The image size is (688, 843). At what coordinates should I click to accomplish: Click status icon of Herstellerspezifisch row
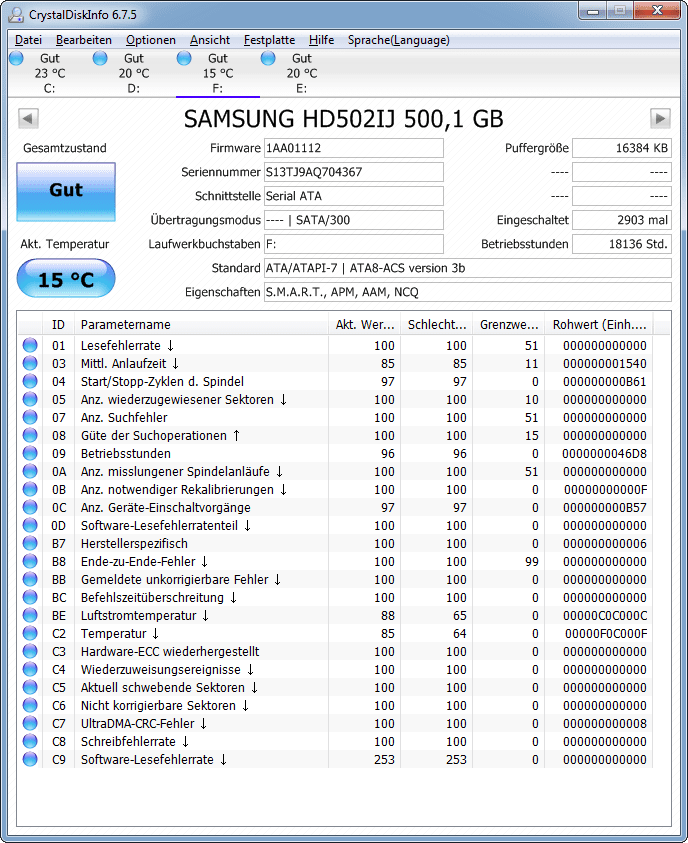coord(30,544)
